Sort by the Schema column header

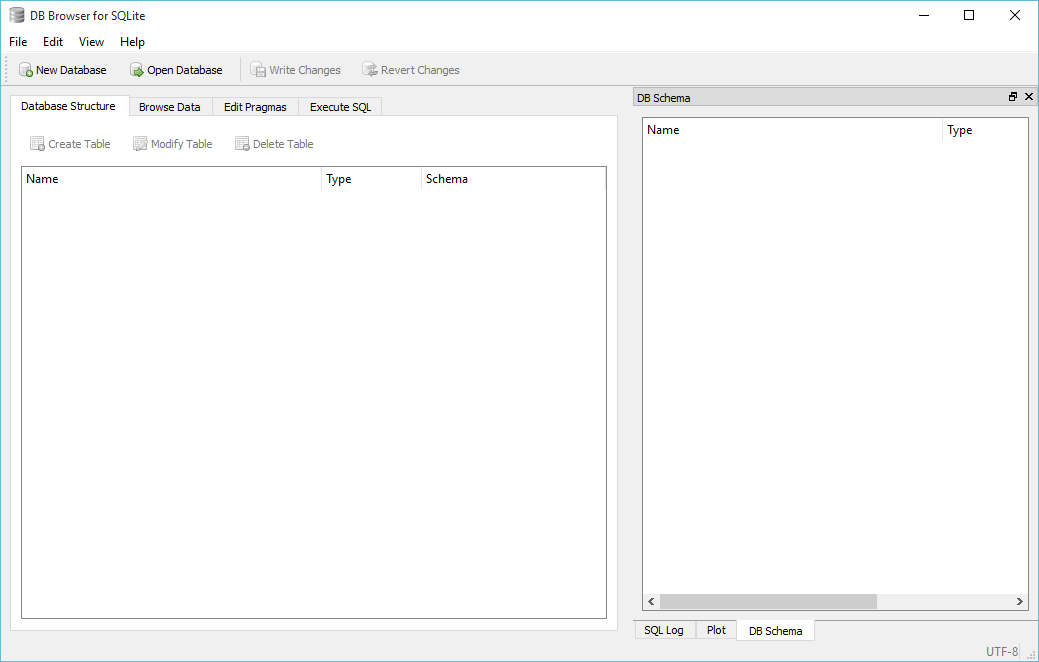pyautogui.click(x=447, y=179)
